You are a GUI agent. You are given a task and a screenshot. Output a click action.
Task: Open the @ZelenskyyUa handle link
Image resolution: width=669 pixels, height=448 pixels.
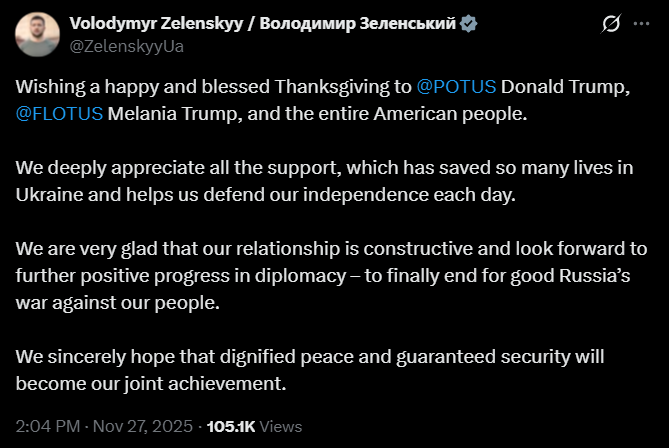point(126,45)
